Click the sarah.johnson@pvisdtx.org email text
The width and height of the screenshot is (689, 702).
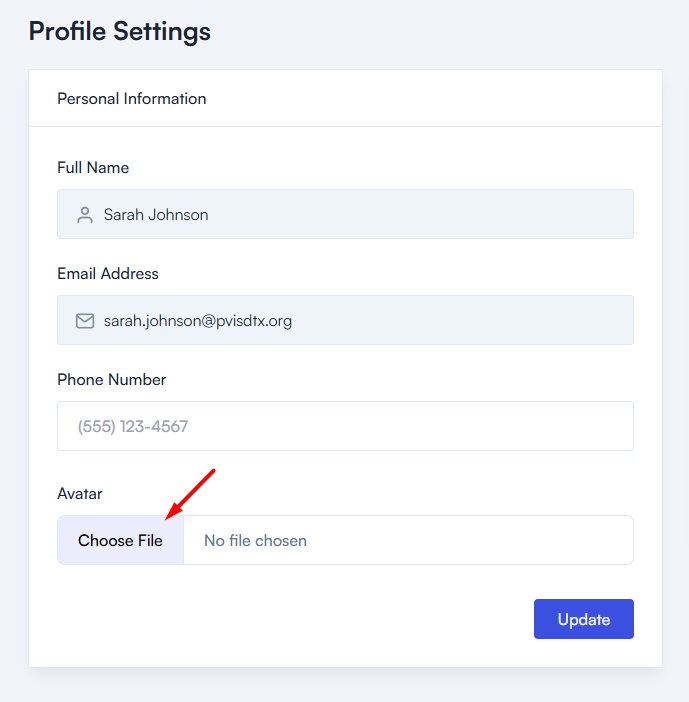click(198, 321)
